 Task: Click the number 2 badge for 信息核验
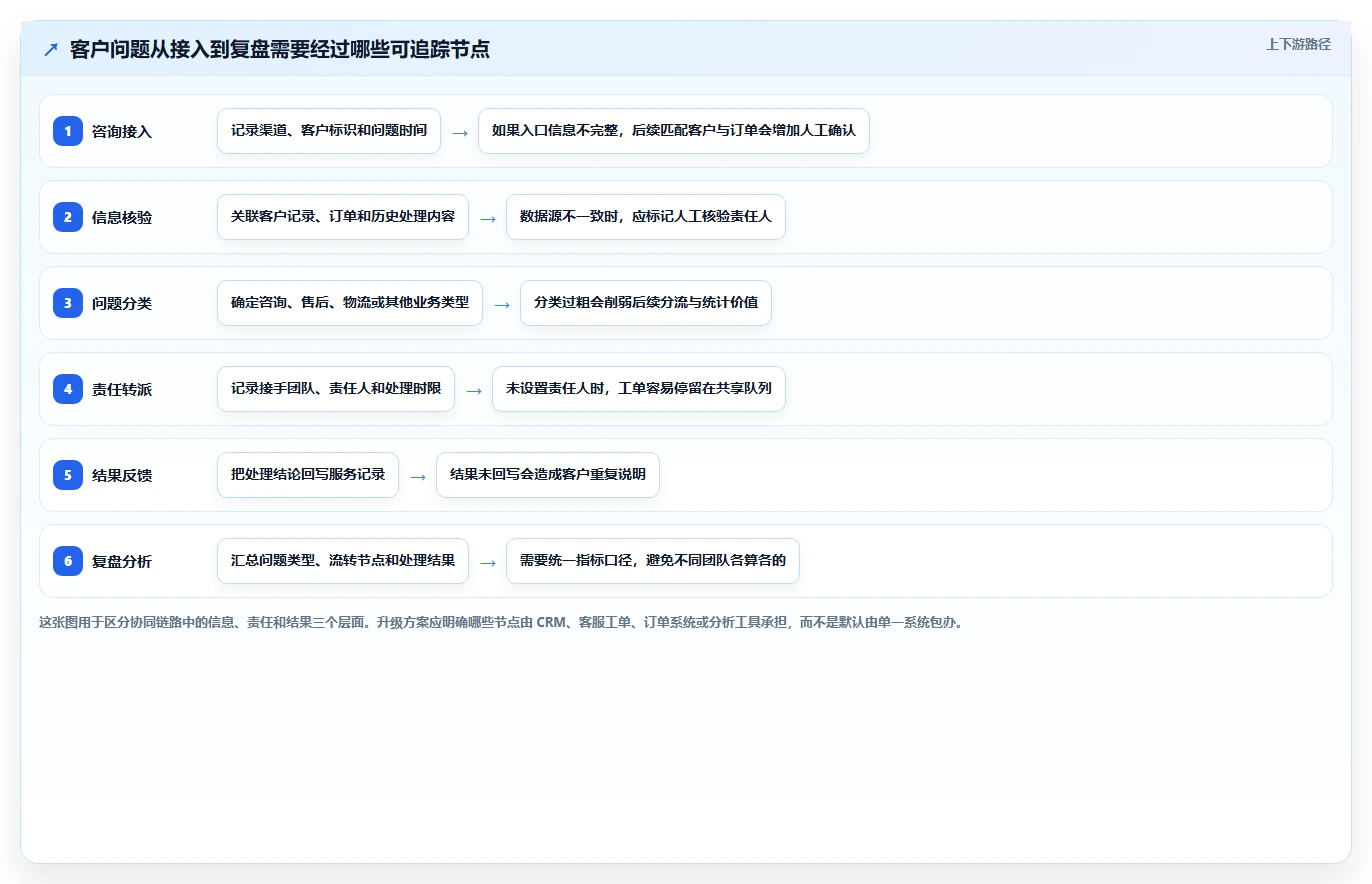pyautogui.click(x=68, y=217)
